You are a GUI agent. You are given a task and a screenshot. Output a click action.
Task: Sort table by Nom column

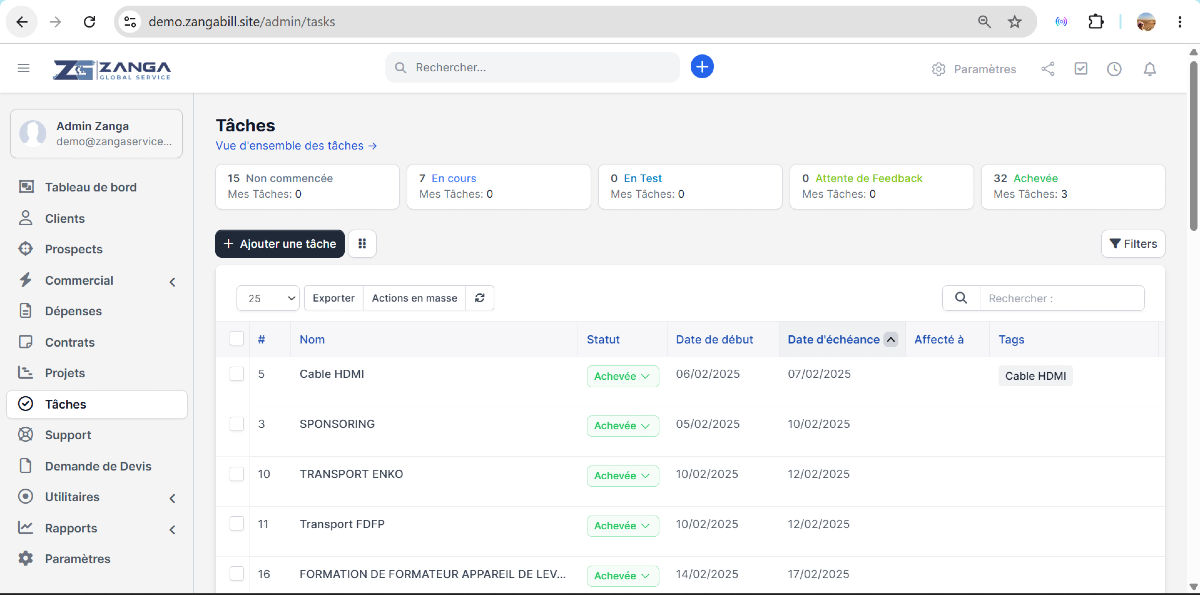point(312,340)
